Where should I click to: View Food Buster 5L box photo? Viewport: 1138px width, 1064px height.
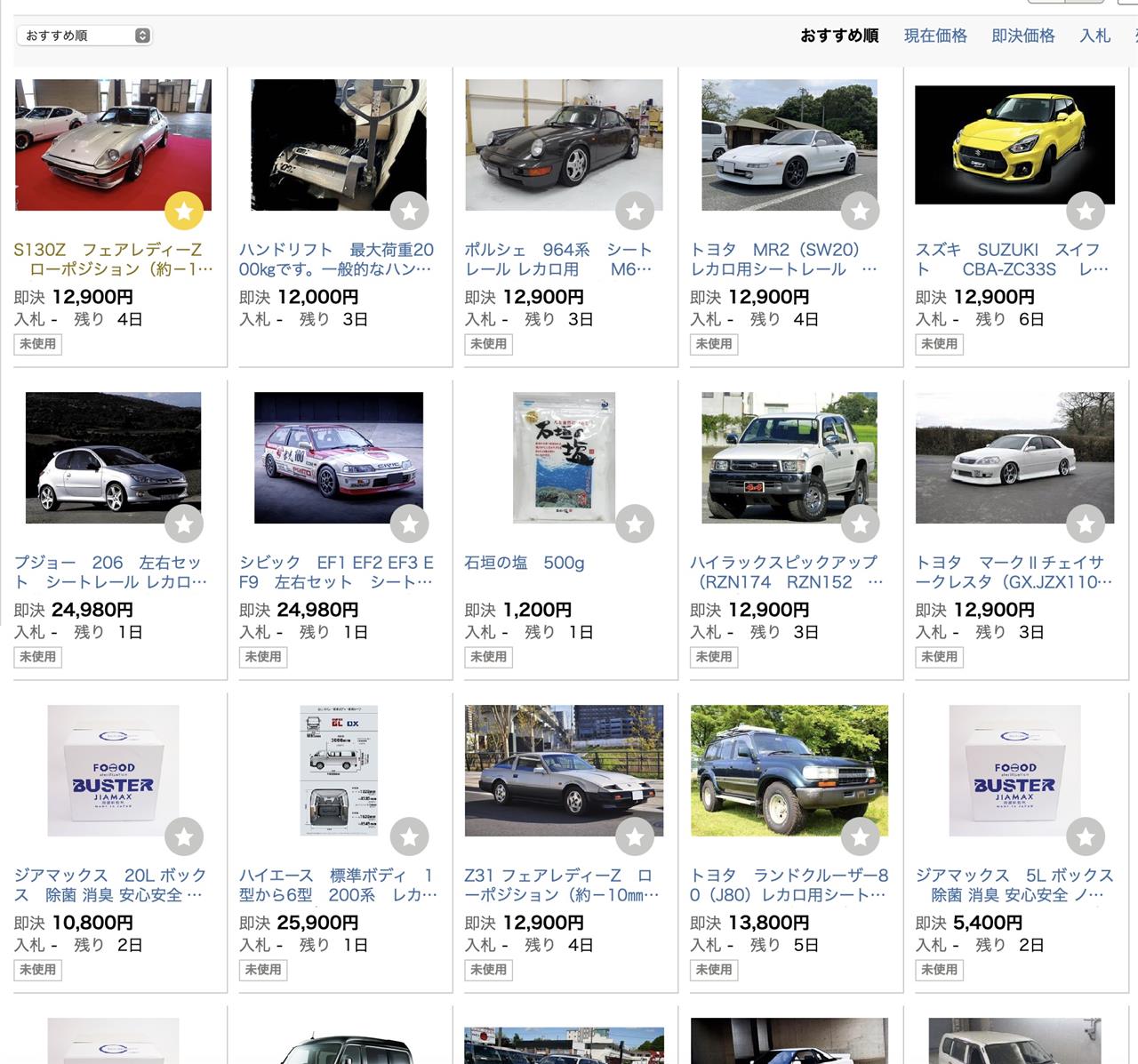1014,771
